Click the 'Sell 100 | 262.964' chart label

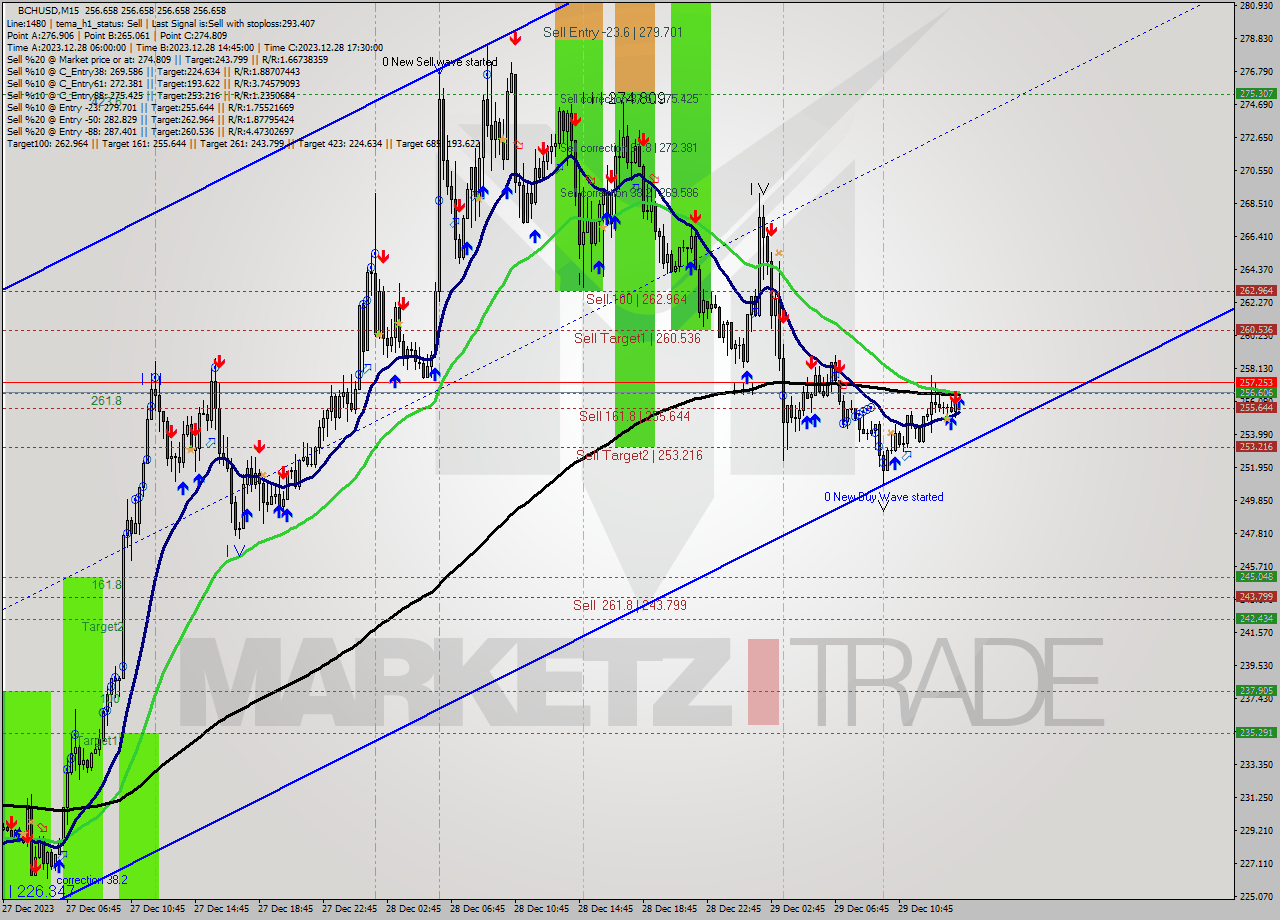coord(636,299)
